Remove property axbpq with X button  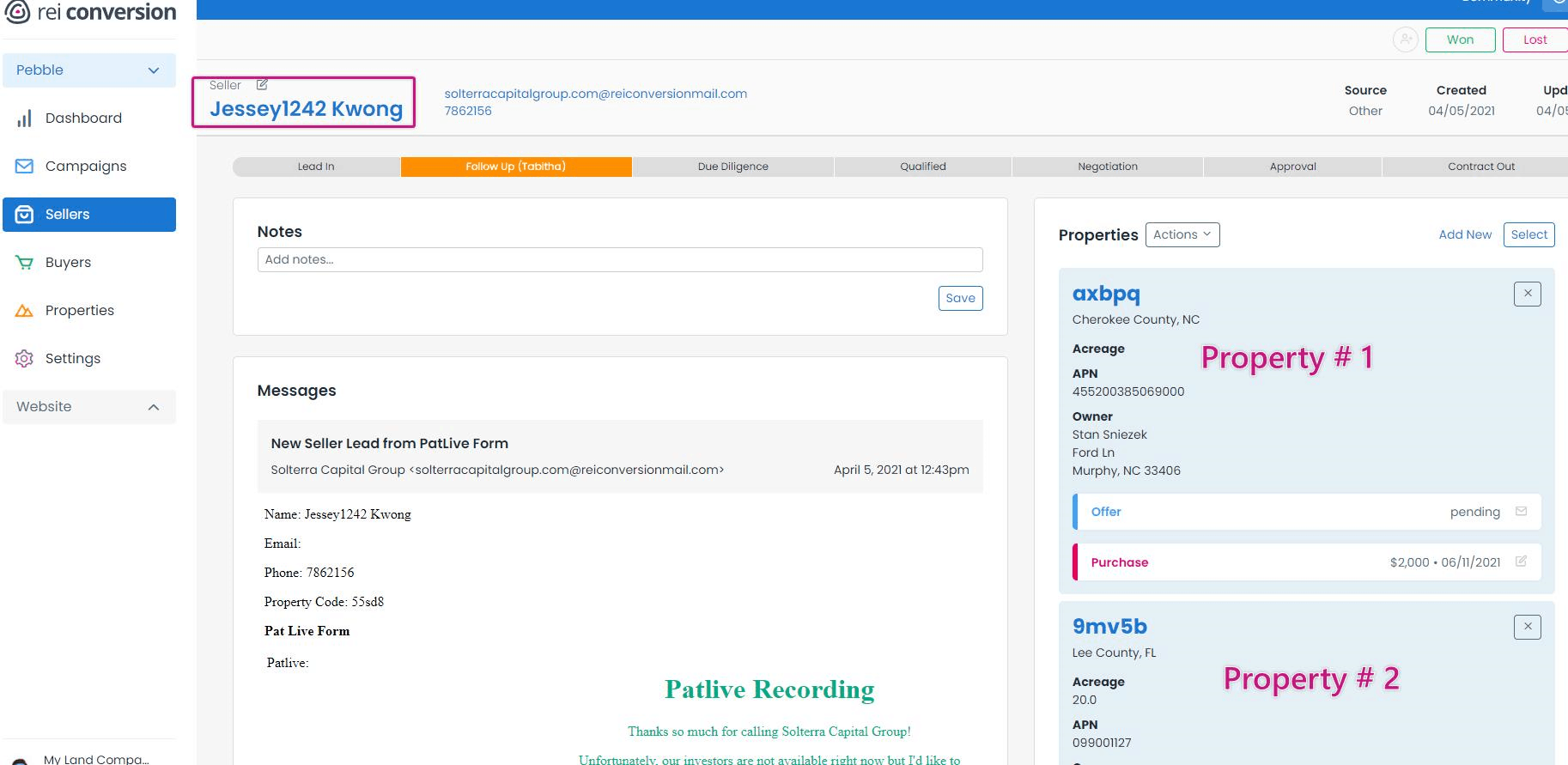coord(1528,294)
